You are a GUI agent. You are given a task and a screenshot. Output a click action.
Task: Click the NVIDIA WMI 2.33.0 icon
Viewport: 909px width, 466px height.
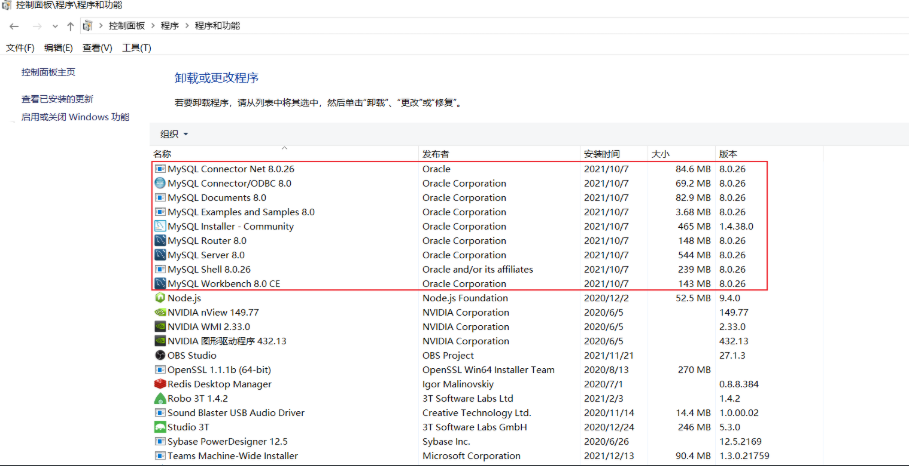pyautogui.click(x=161, y=327)
